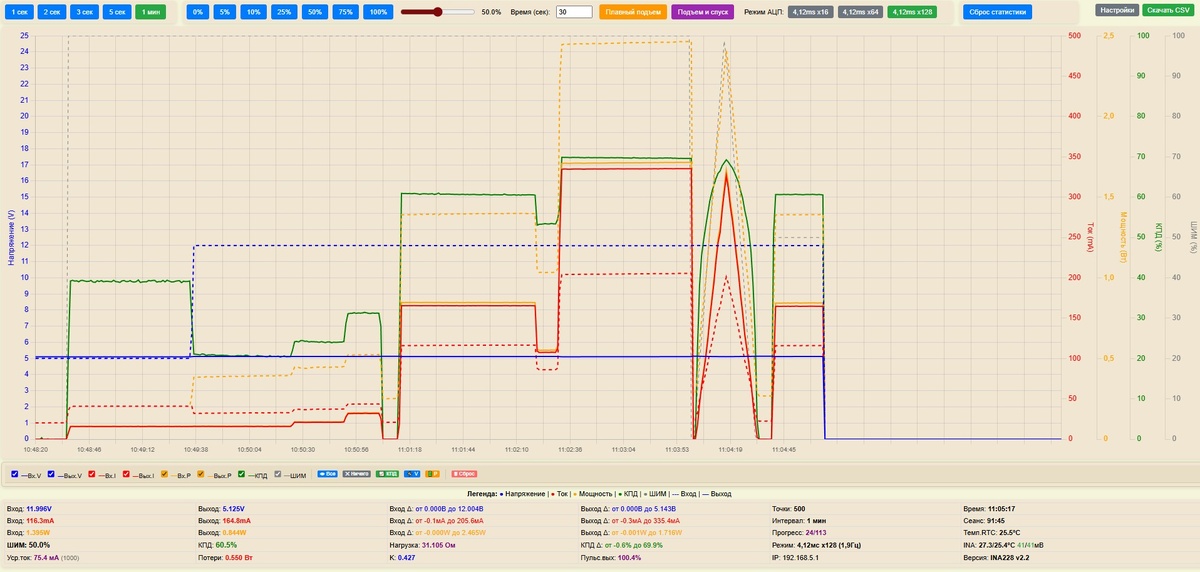Set PWM to 10%

[x=254, y=12]
